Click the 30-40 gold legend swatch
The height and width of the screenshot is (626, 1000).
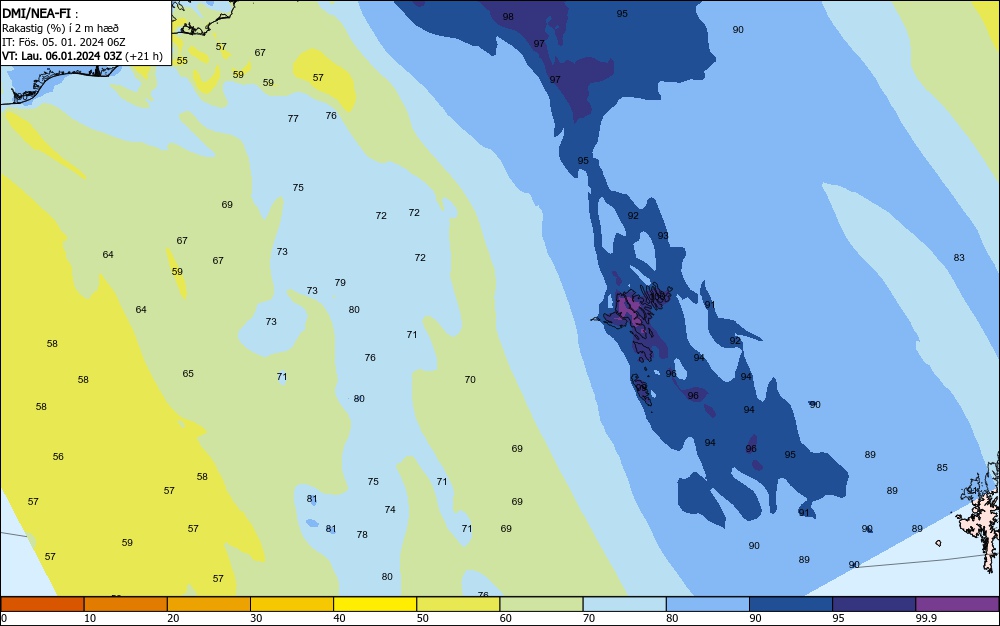click(292, 604)
